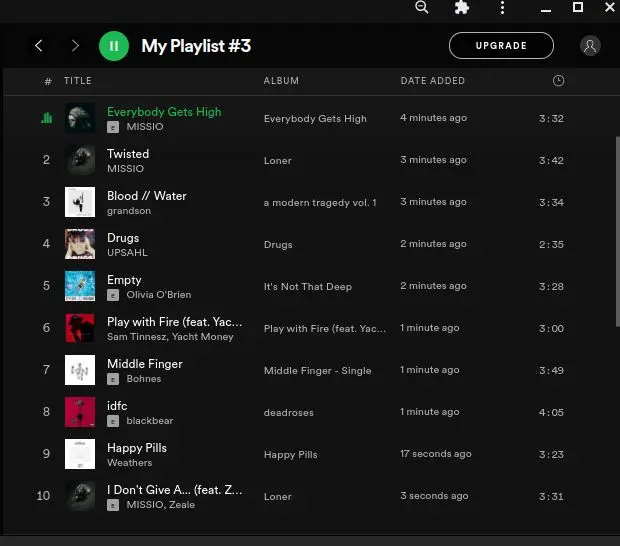Click the vertical scrollbar thumb
The height and width of the screenshot is (546, 620).
(618, 231)
